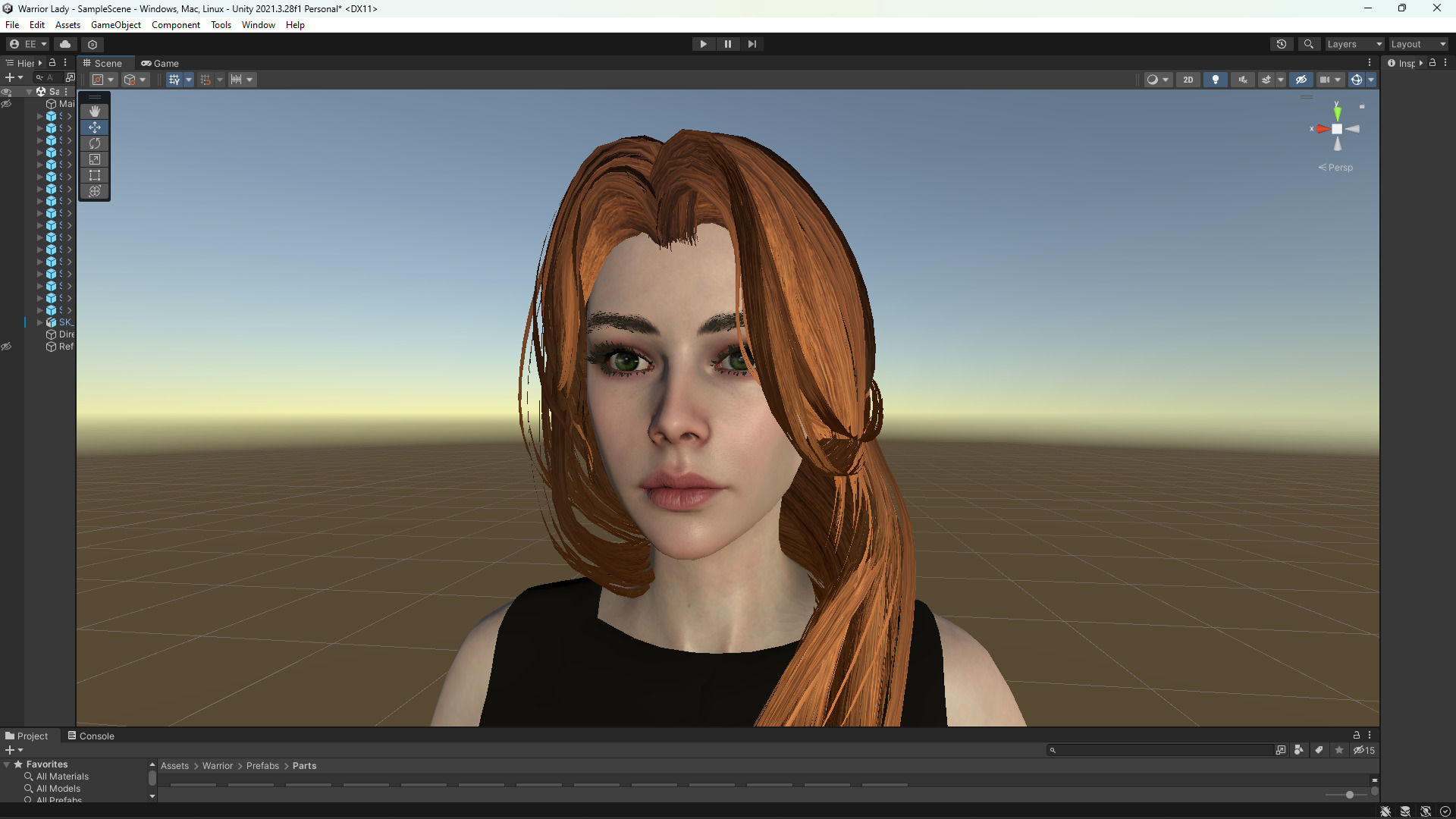Open the Project panel more options menu
The width and height of the screenshot is (1456, 819).
point(1370,735)
